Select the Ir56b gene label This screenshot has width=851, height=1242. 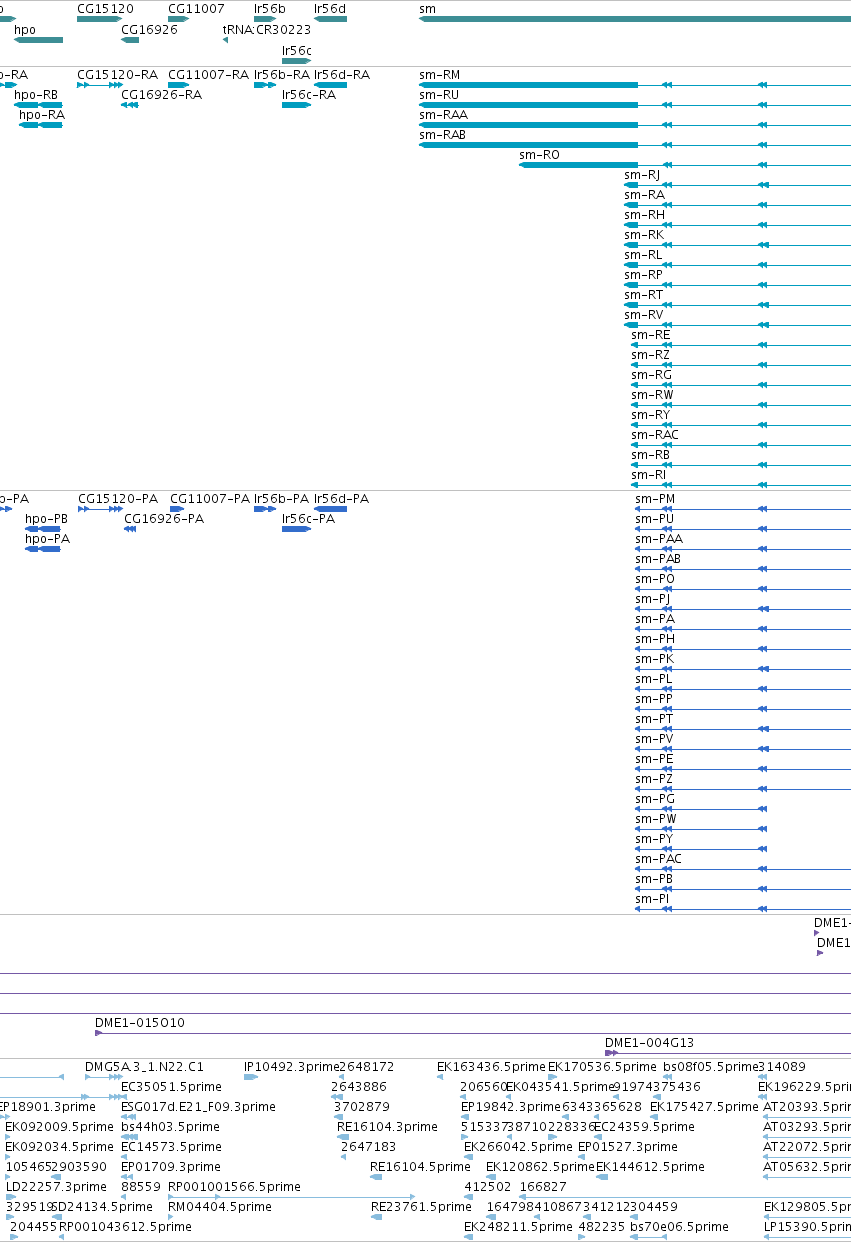point(270,9)
